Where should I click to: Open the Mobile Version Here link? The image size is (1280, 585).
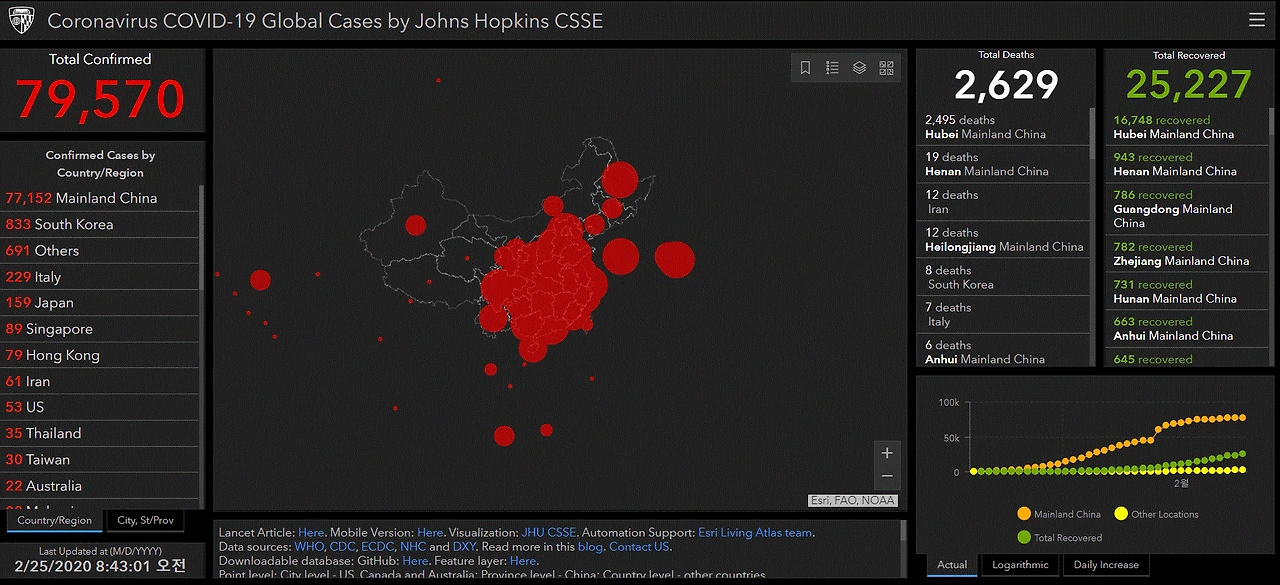pyautogui.click(x=430, y=533)
